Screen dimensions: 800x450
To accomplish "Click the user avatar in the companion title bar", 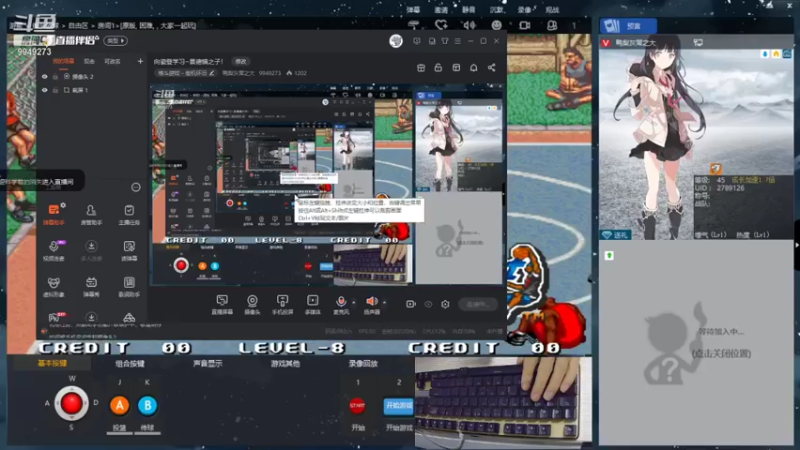I will (396, 41).
